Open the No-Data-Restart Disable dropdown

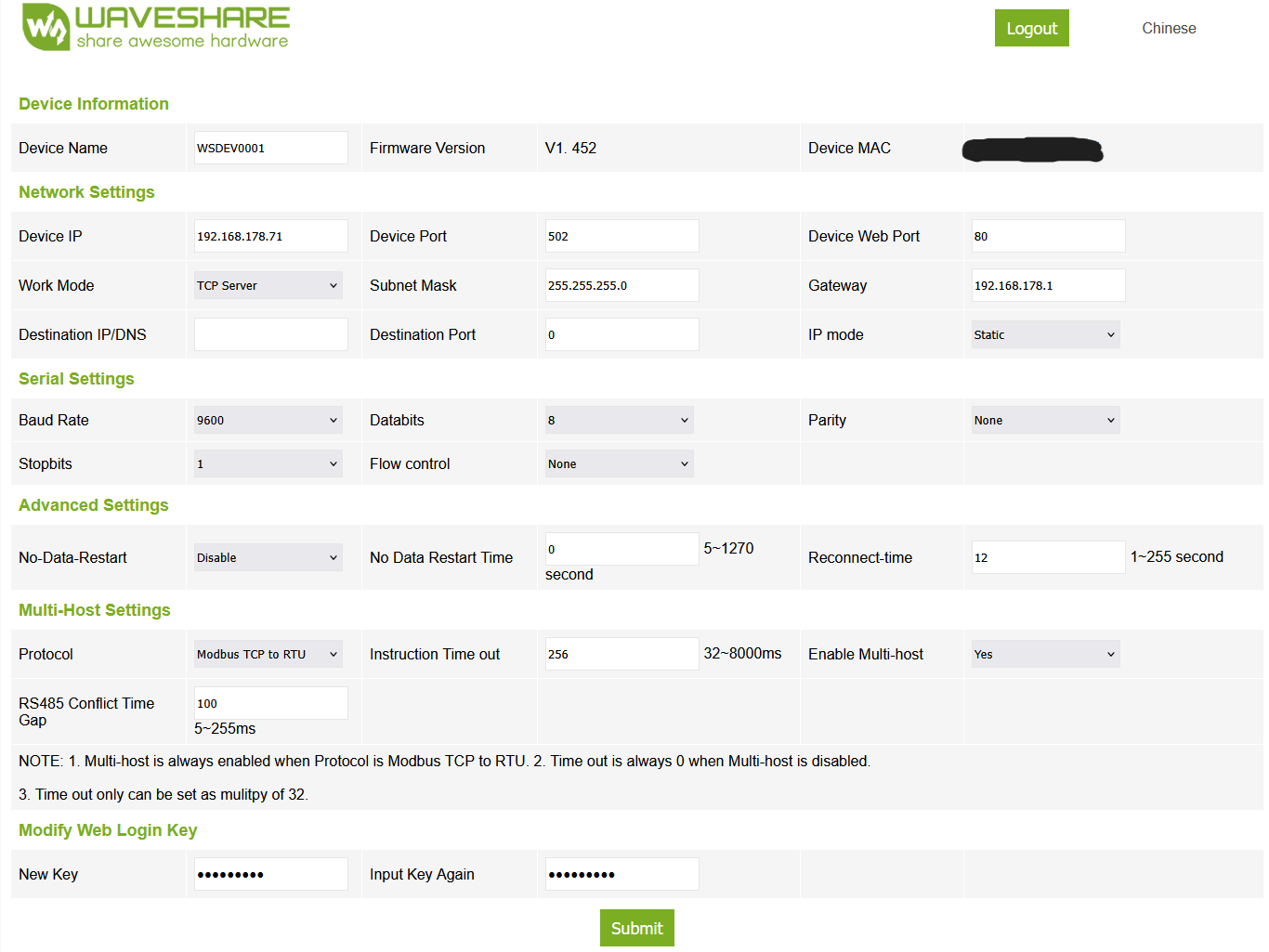click(268, 557)
